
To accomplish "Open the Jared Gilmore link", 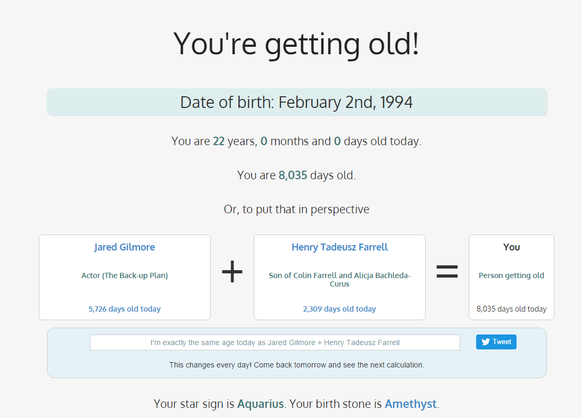I will [124, 247].
